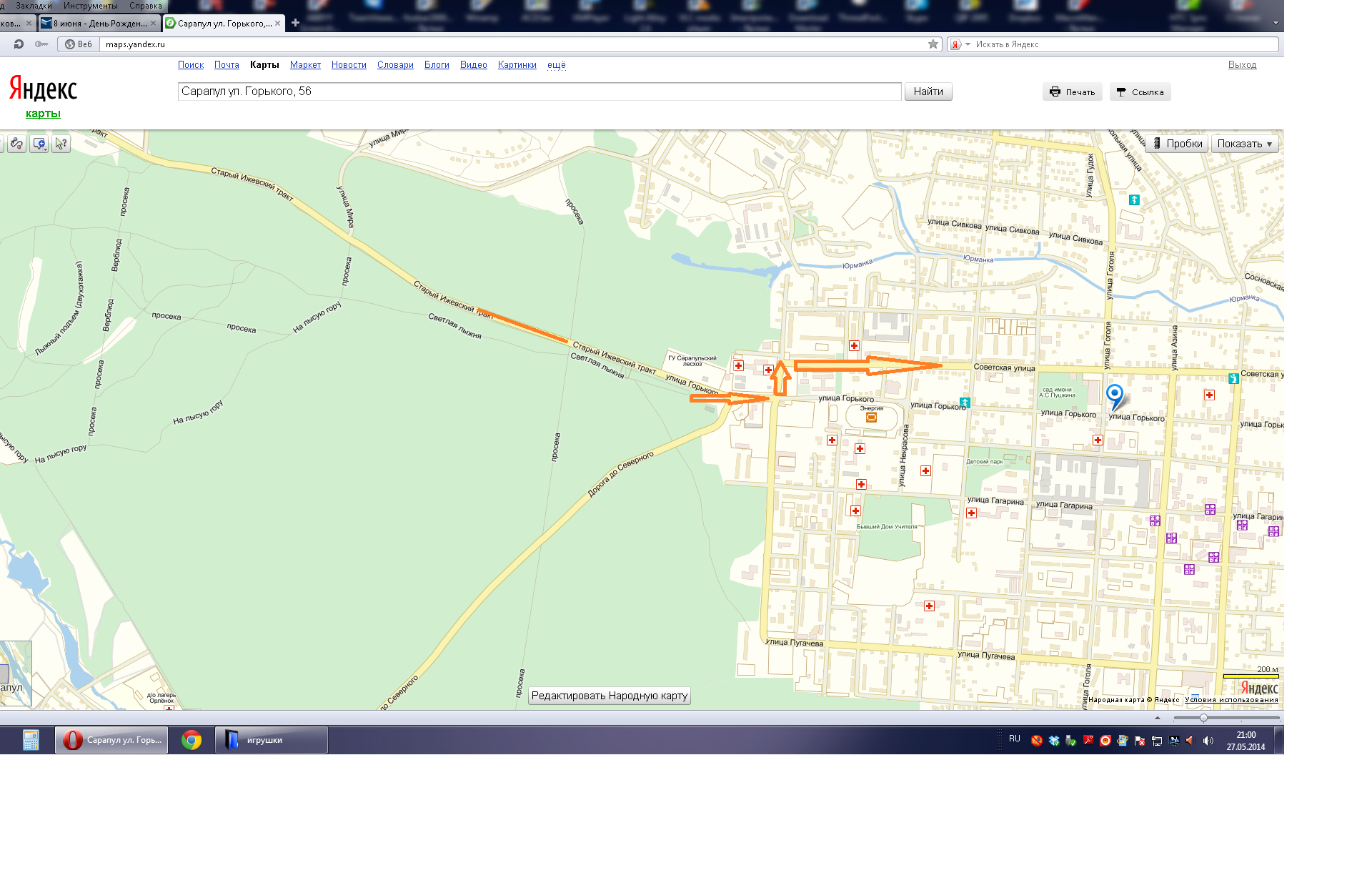
Task: Open the Yandex search engine dropdown arrow
Action: coord(968,44)
